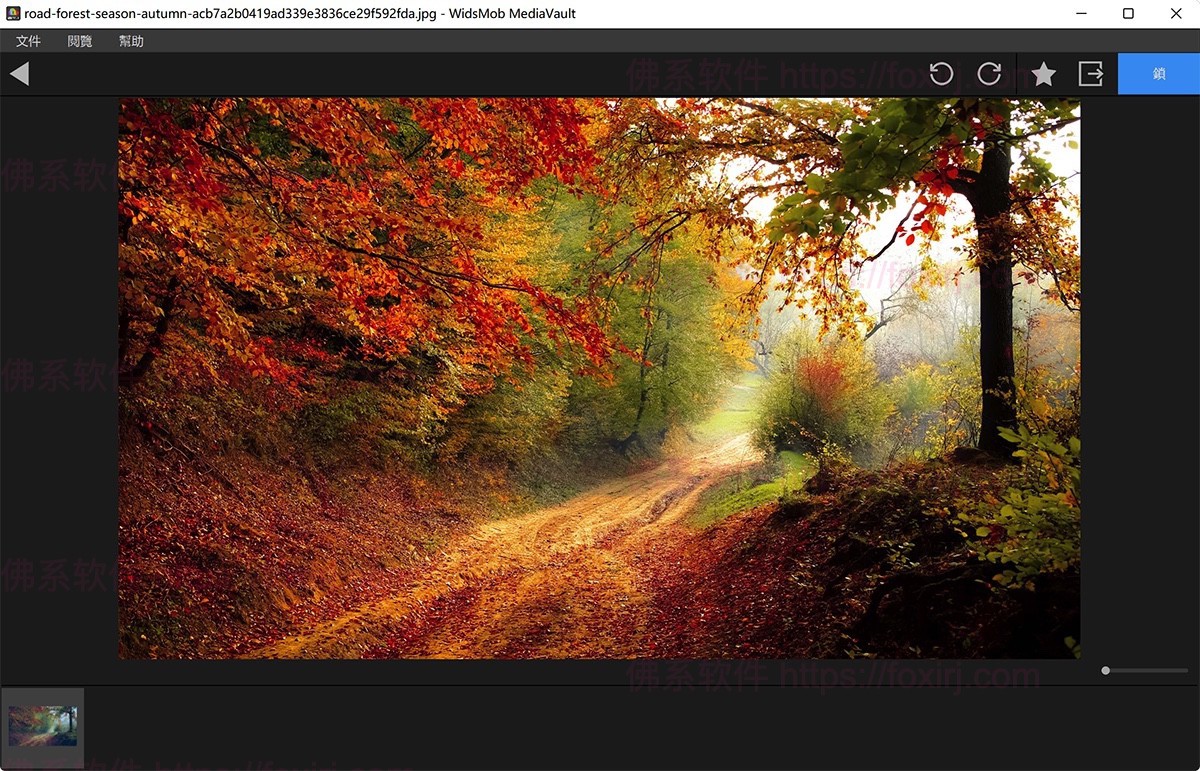1200x771 pixels.
Task: Select the autumn forest thumbnail in filmstrip
Action: click(43, 726)
